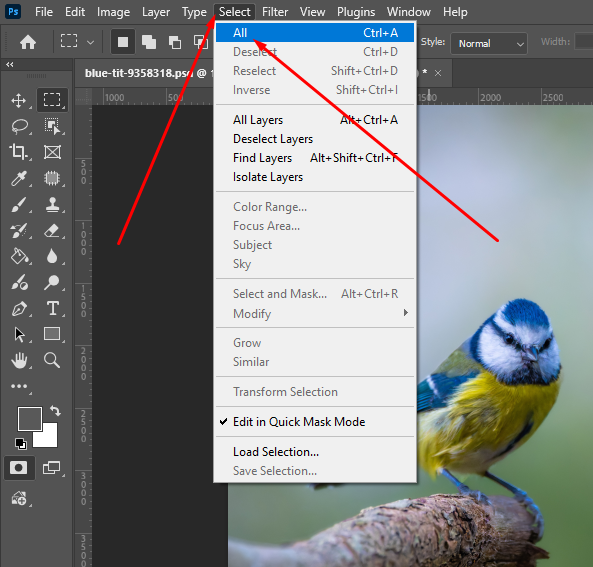Enable Subtract from selection mode
The width and height of the screenshot is (593, 567).
(x=174, y=42)
